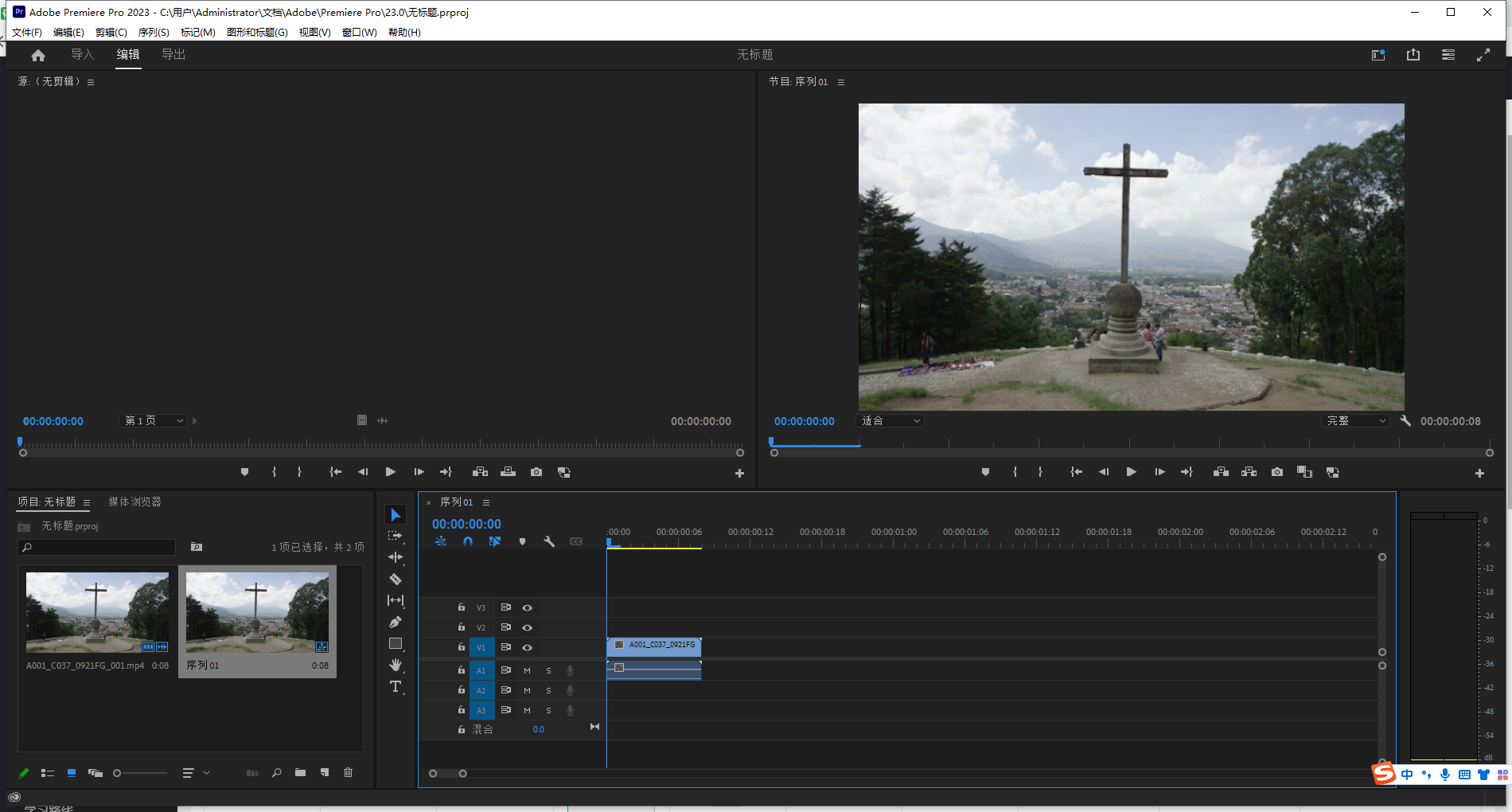Open 文件(F) menu
Image resolution: width=1512 pixels, height=812 pixels.
tap(27, 33)
